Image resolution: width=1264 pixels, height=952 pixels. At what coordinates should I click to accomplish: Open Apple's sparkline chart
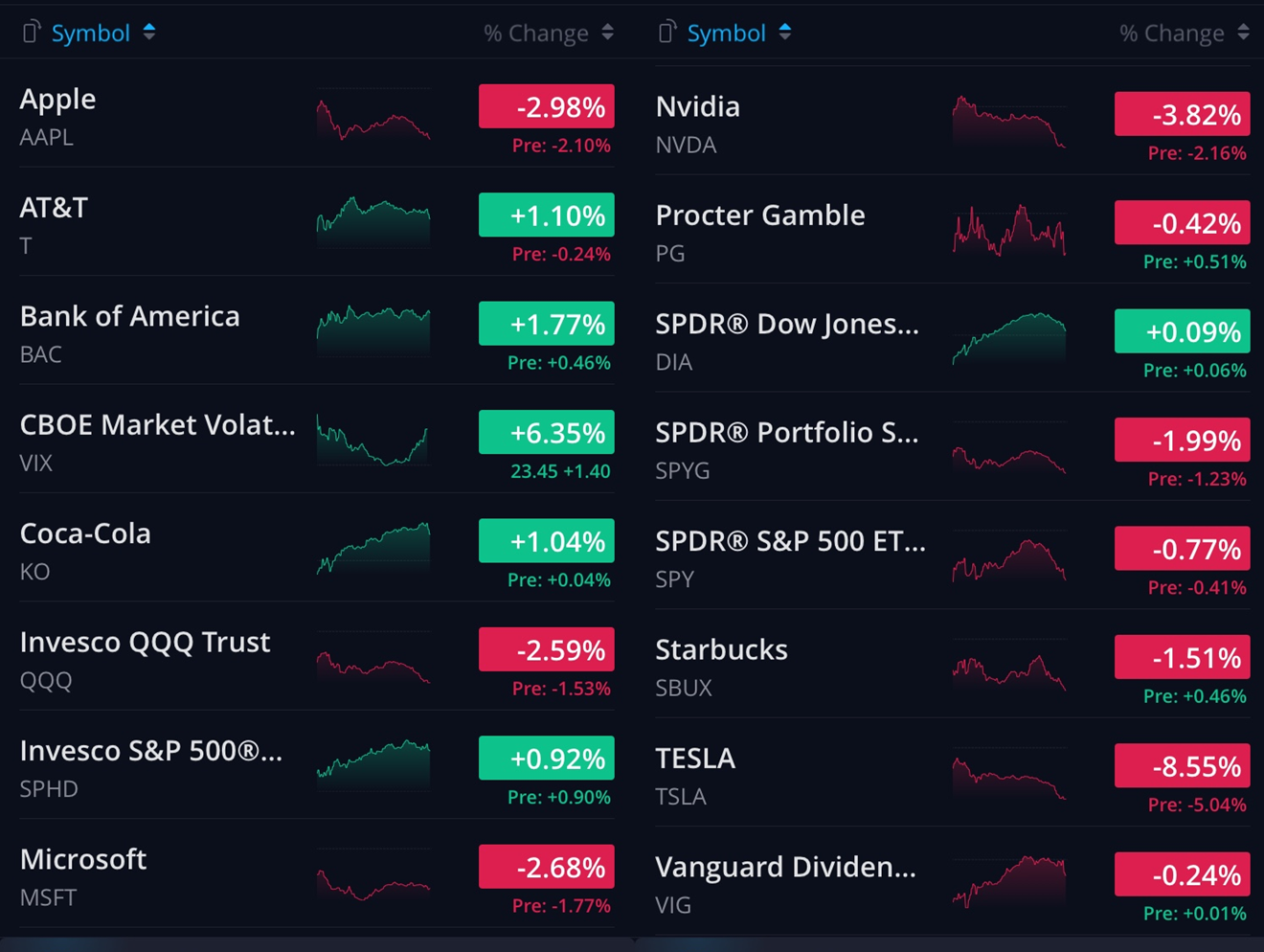tap(373, 117)
